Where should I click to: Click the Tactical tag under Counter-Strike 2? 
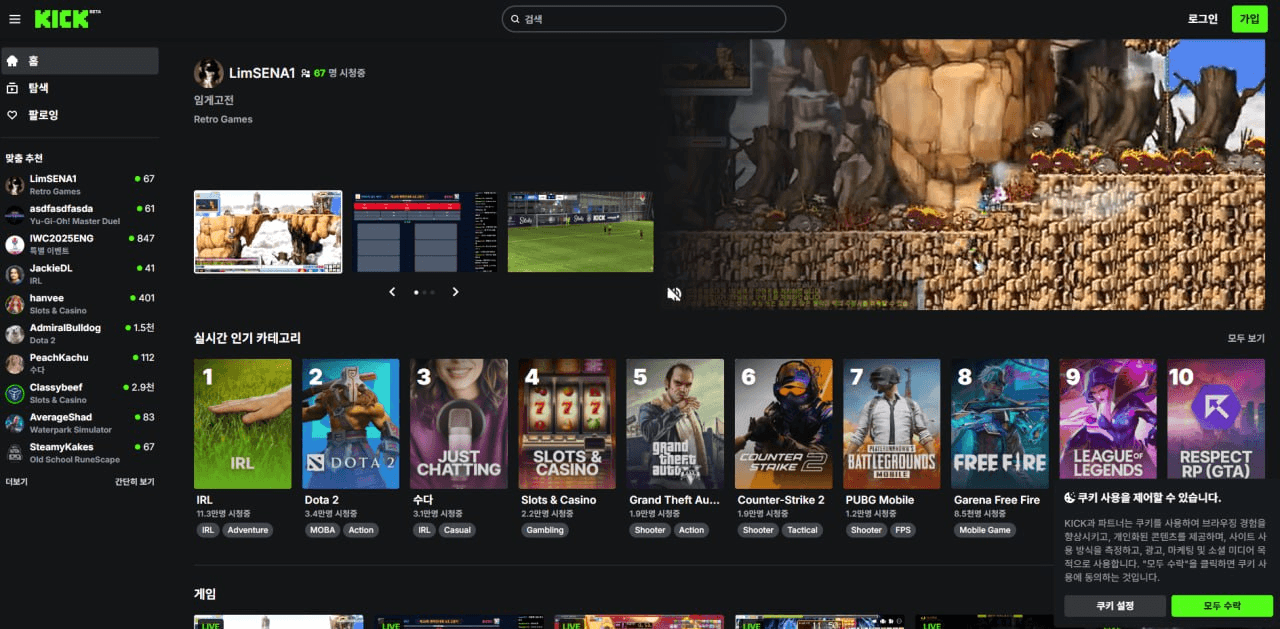pos(802,530)
